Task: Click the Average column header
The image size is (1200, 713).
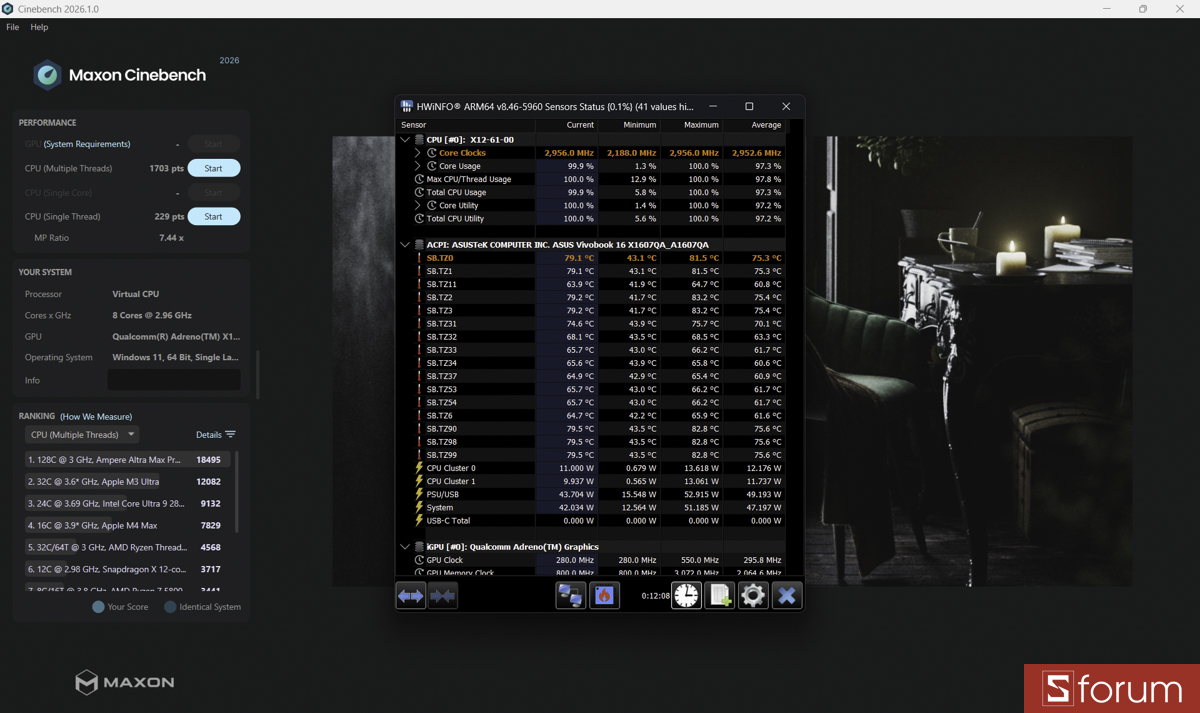Action: coord(754,125)
